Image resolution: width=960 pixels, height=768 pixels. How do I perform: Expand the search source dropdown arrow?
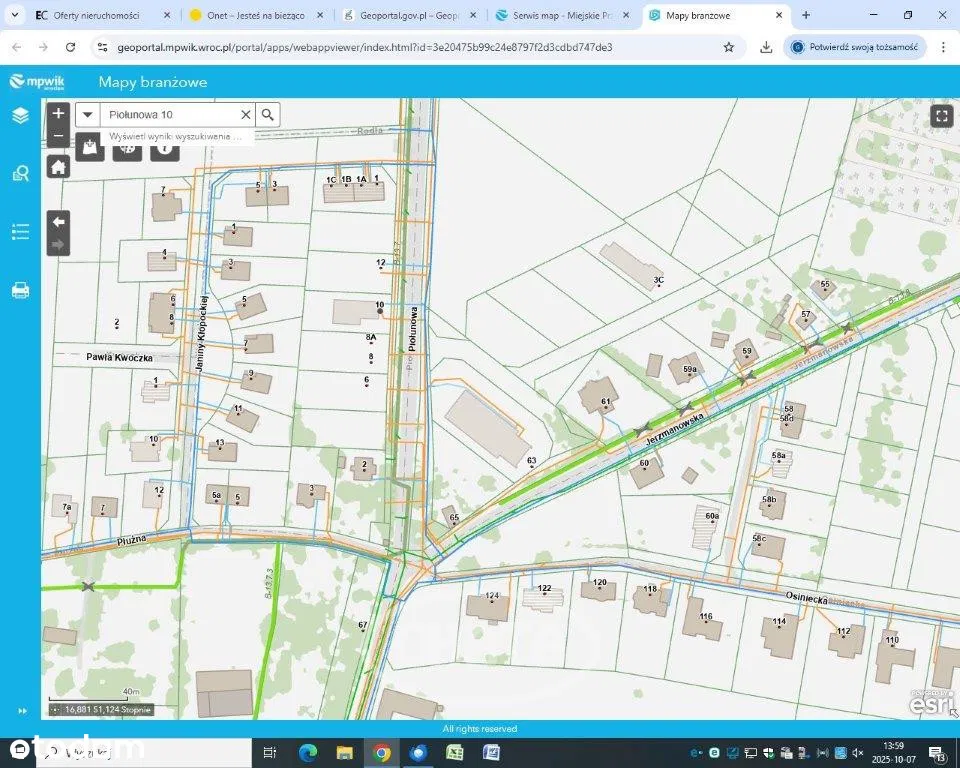click(x=88, y=115)
